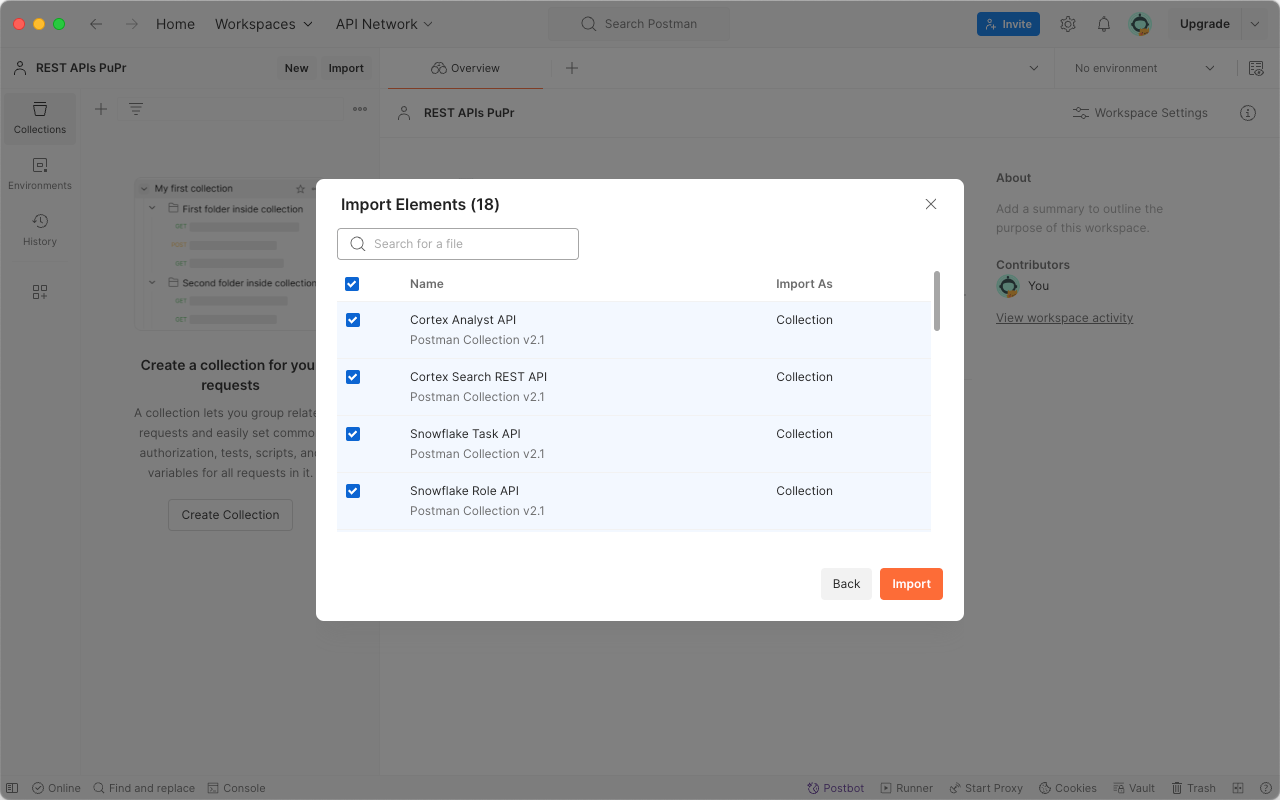Go to Home in top navigation

[x=175, y=24]
